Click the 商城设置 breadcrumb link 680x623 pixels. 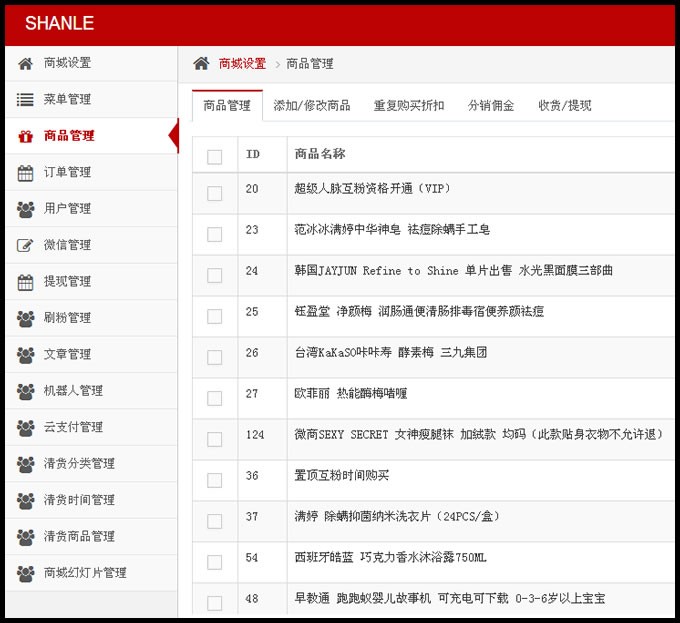pos(242,64)
